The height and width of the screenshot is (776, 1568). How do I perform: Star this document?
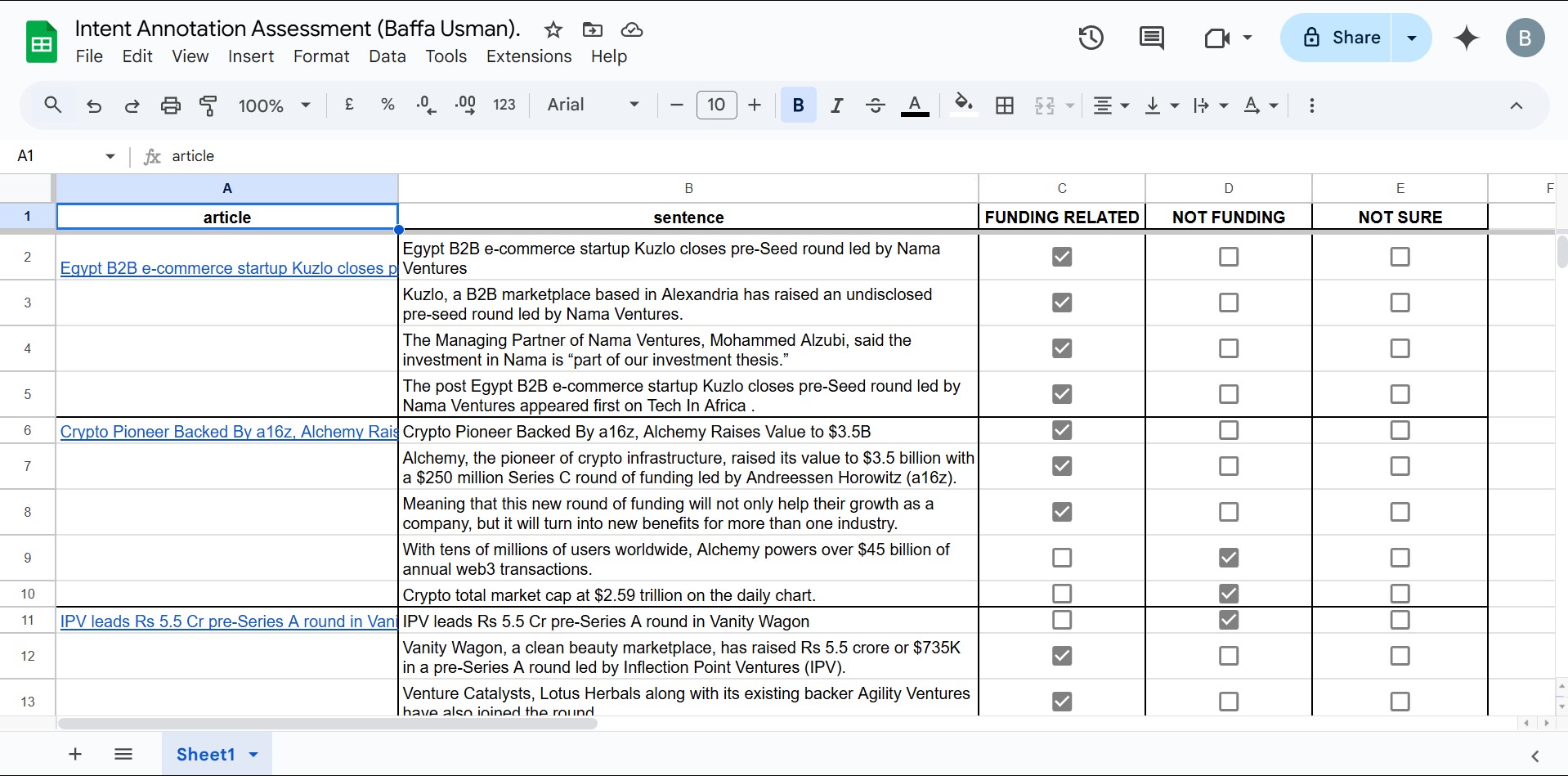[x=553, y=30]
